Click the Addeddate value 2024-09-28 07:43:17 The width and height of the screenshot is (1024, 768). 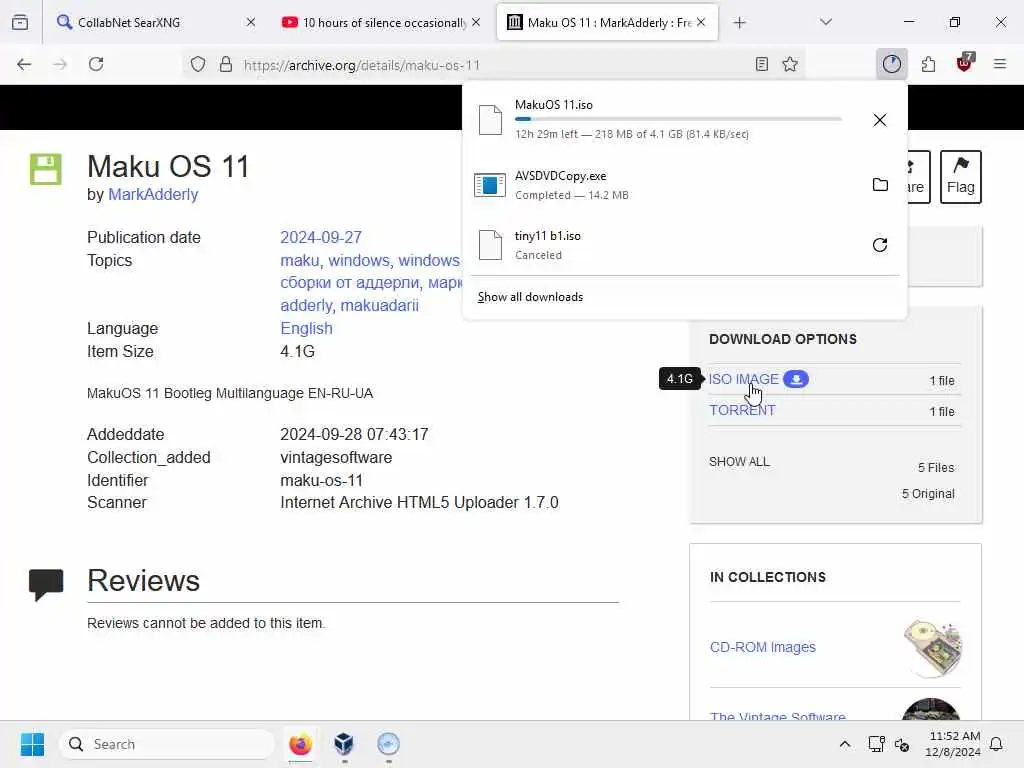click(x=354, y=434)
